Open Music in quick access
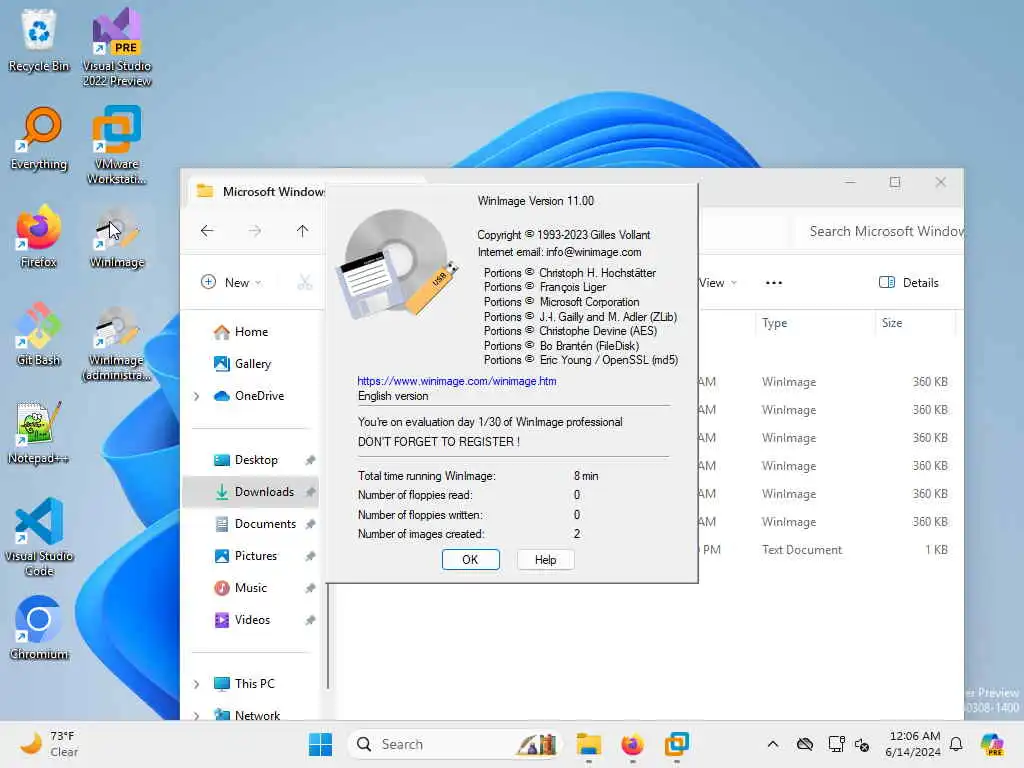This screenshot has height=768, width=1024. [251, 588]
